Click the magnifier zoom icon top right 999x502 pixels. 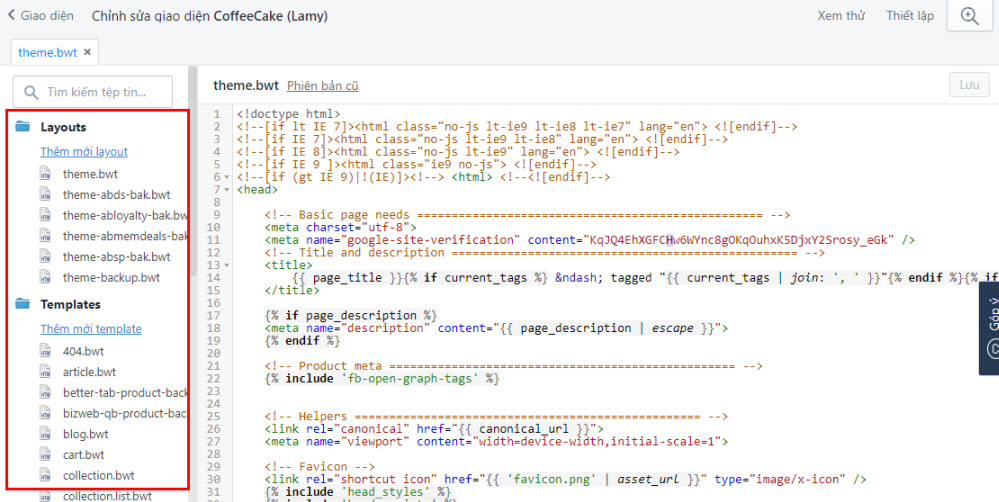[969, 16]
